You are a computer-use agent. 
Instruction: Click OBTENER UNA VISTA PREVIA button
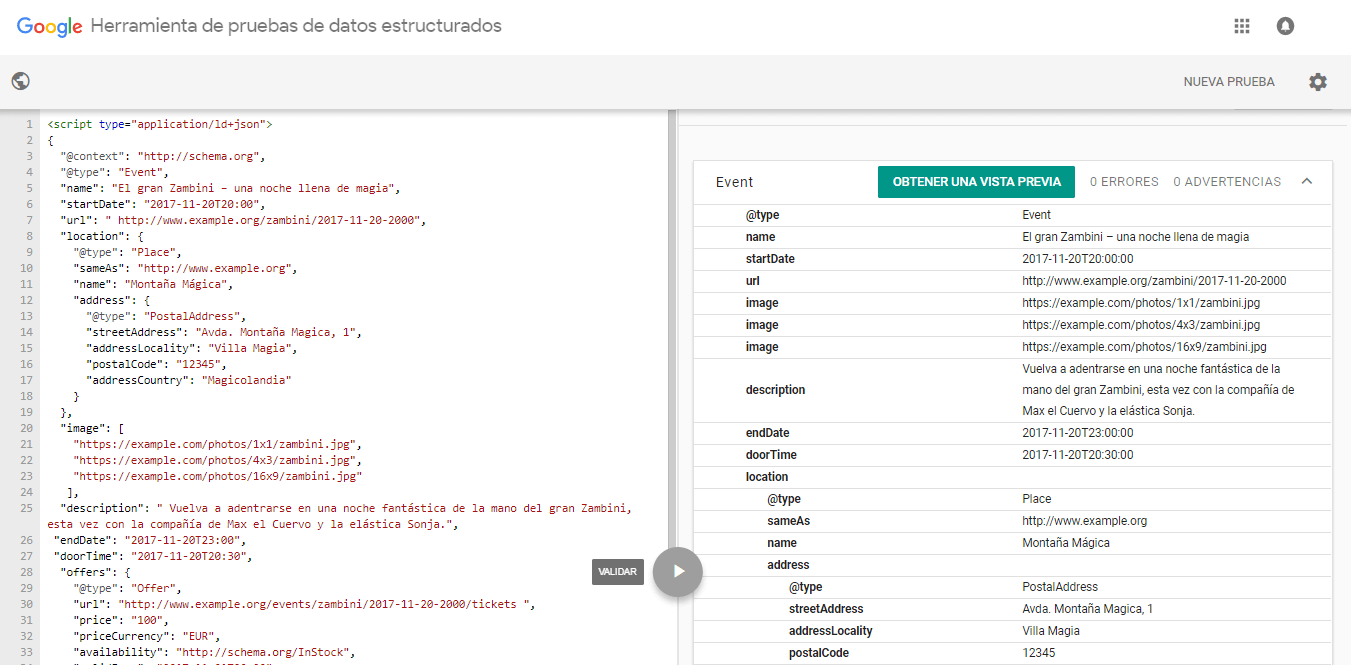[977, 182]
